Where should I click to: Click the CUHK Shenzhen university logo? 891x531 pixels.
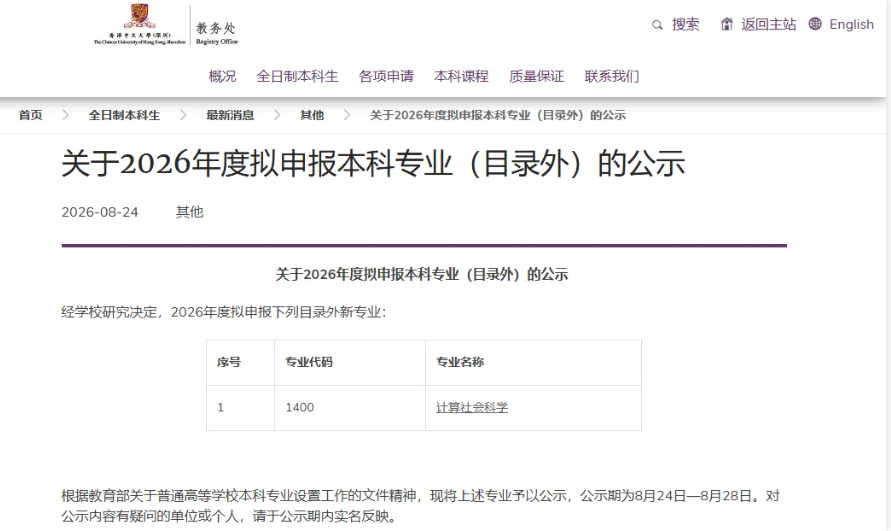click(140, 24)
